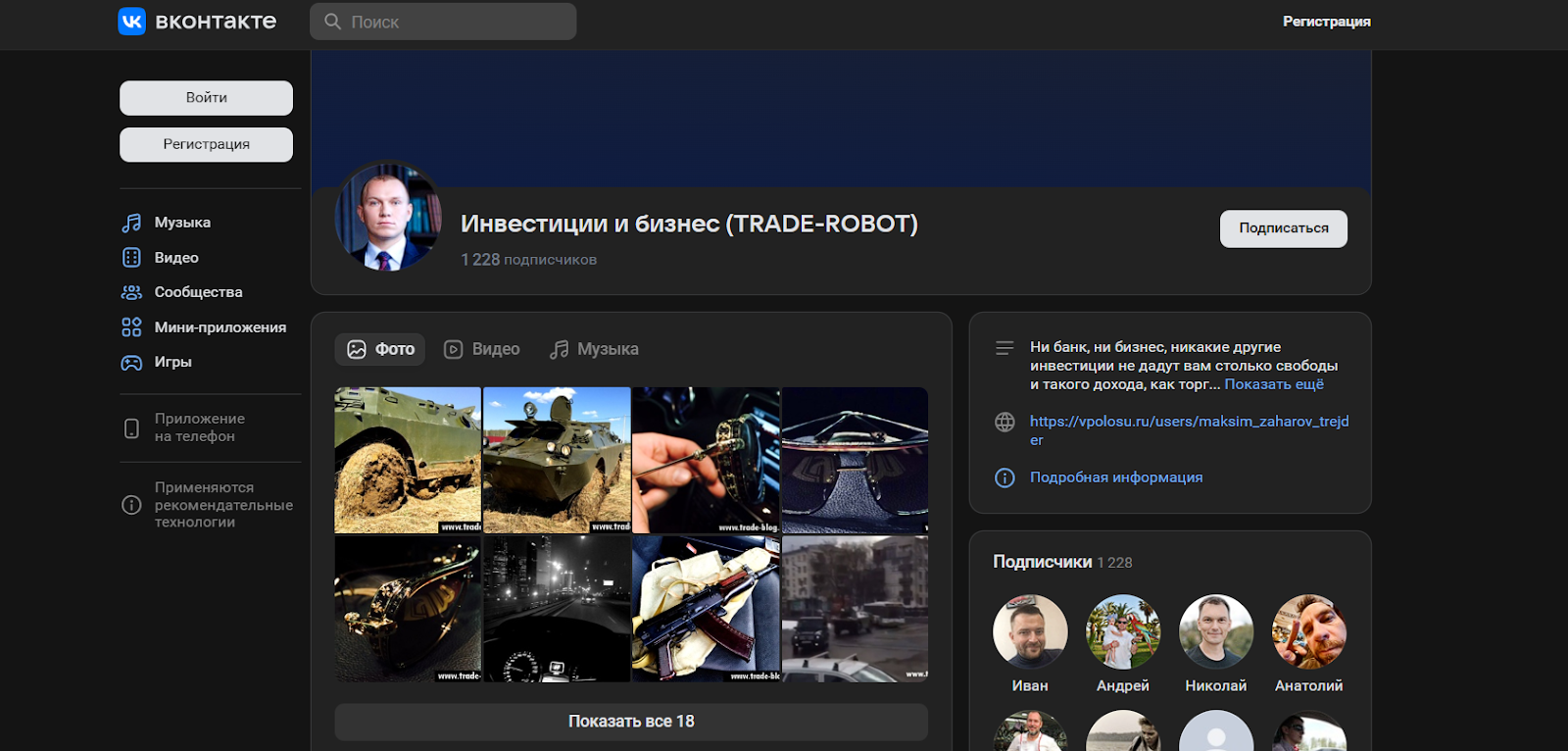
Task: Switch to the Фото tab
Action: click(x=380, y=349)
